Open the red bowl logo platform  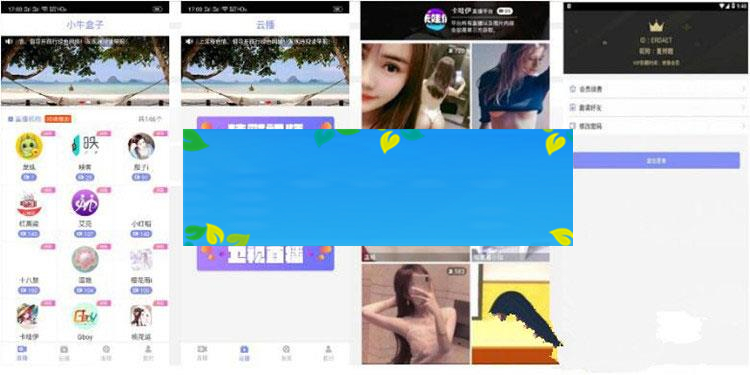(x=29, y=204)
